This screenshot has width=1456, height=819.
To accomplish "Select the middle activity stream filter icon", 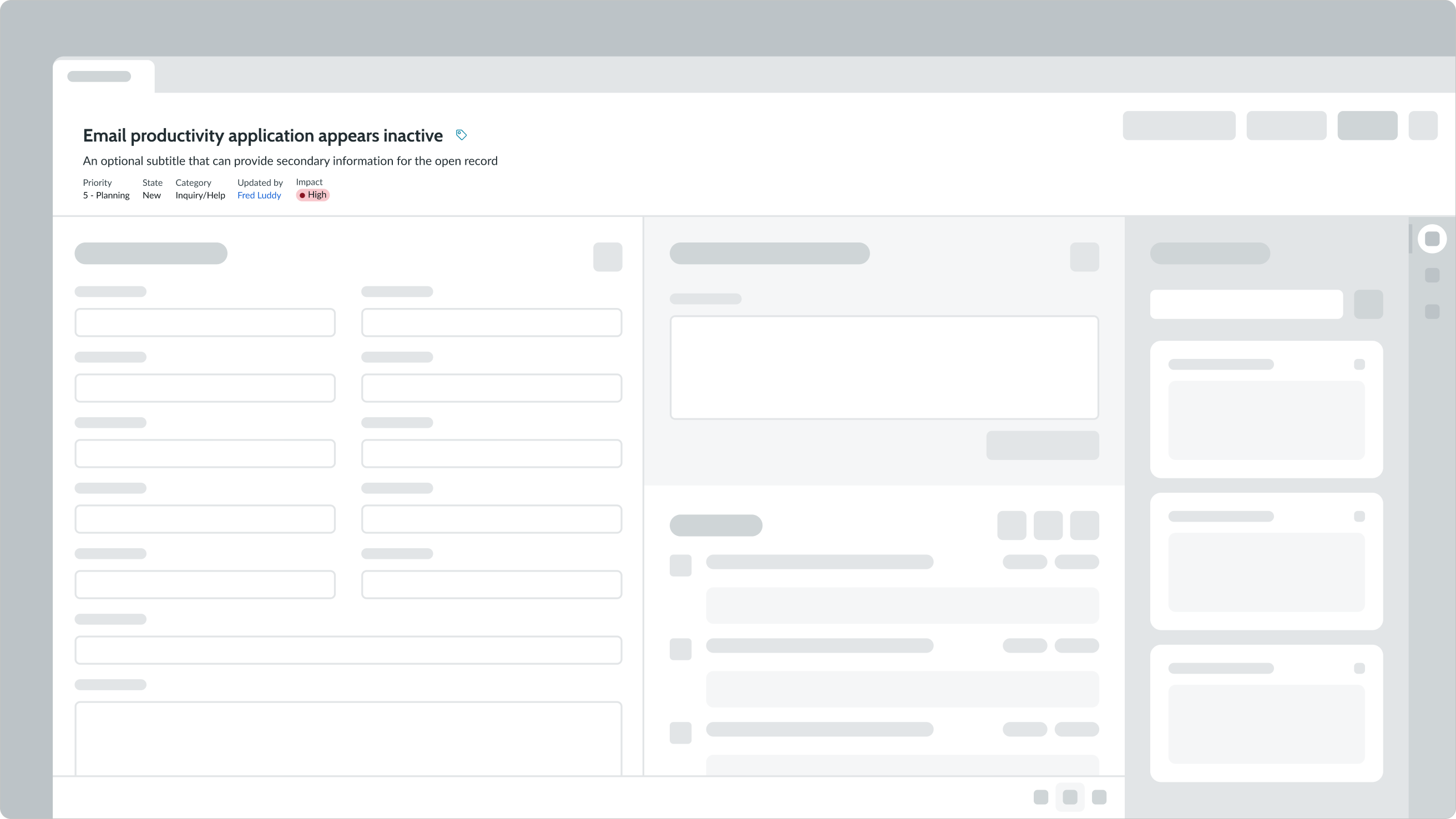I will pyautogui.click(x=1049, y=525).
